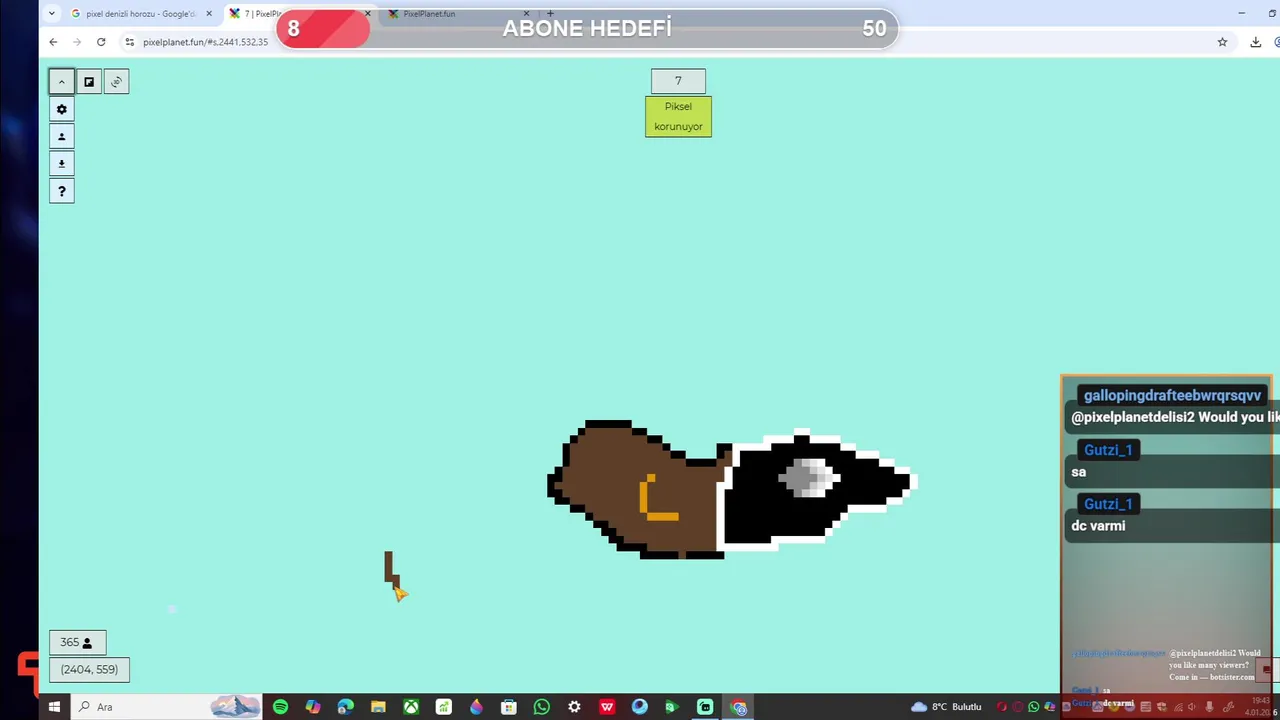This screenshot has width=1280, height=720.
Task: Collapse the PixelPlanet menu with the caret button
Action: tap(61, 82)
